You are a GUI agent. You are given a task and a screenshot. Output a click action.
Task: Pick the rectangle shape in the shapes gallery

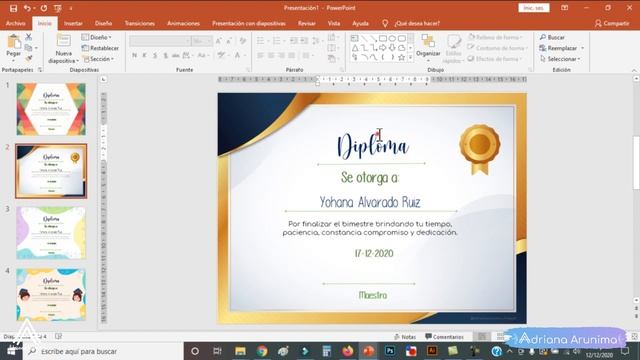point(382,38)
